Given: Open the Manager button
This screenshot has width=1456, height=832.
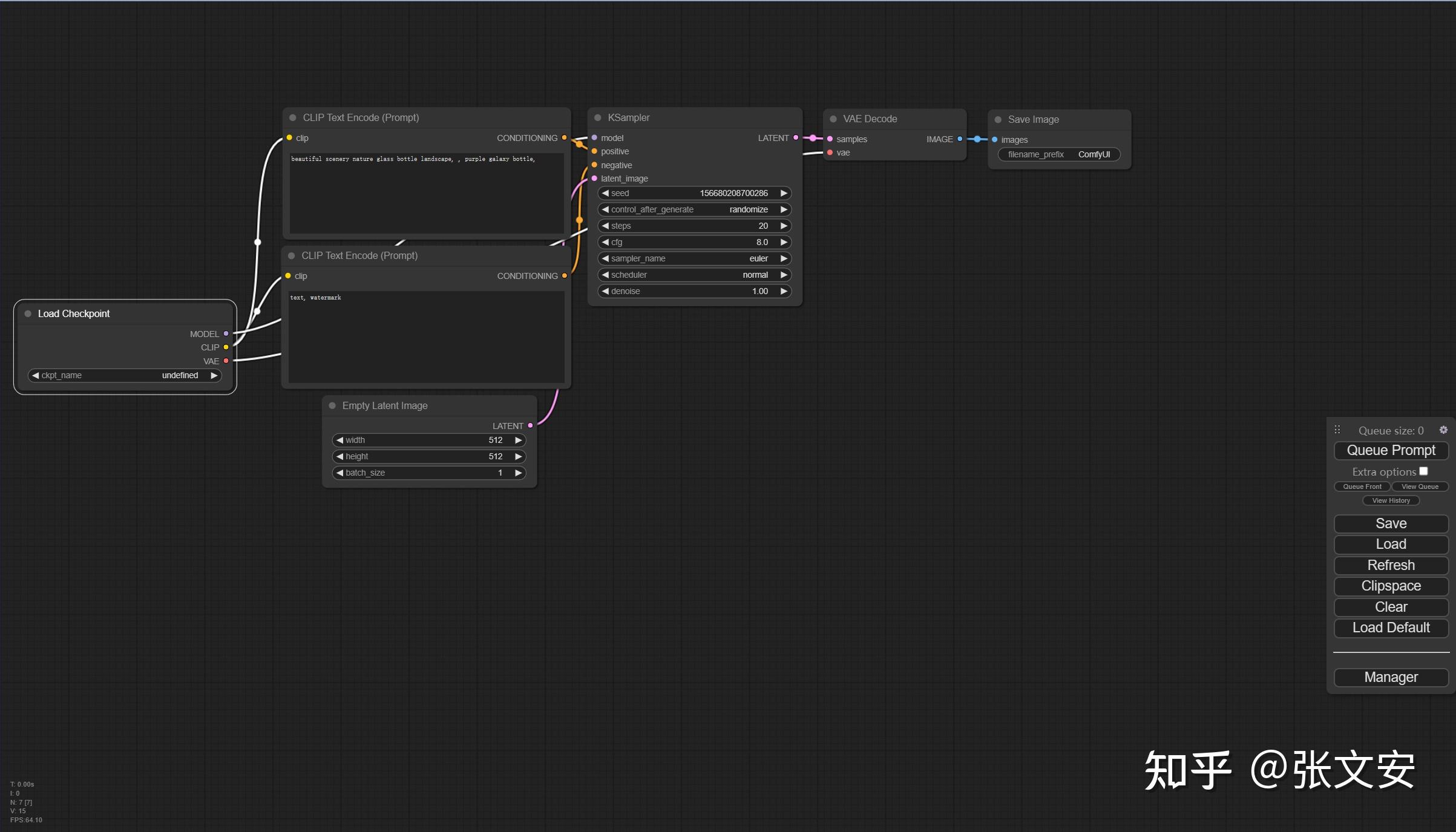Looking at the screenshot, I should (x=1390, y=677).
